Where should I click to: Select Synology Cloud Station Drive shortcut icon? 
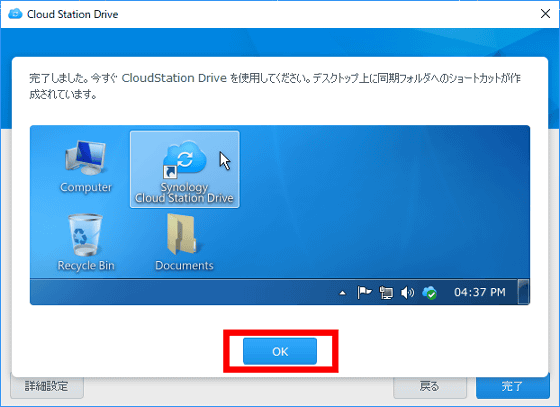click(x=184, y=169)
